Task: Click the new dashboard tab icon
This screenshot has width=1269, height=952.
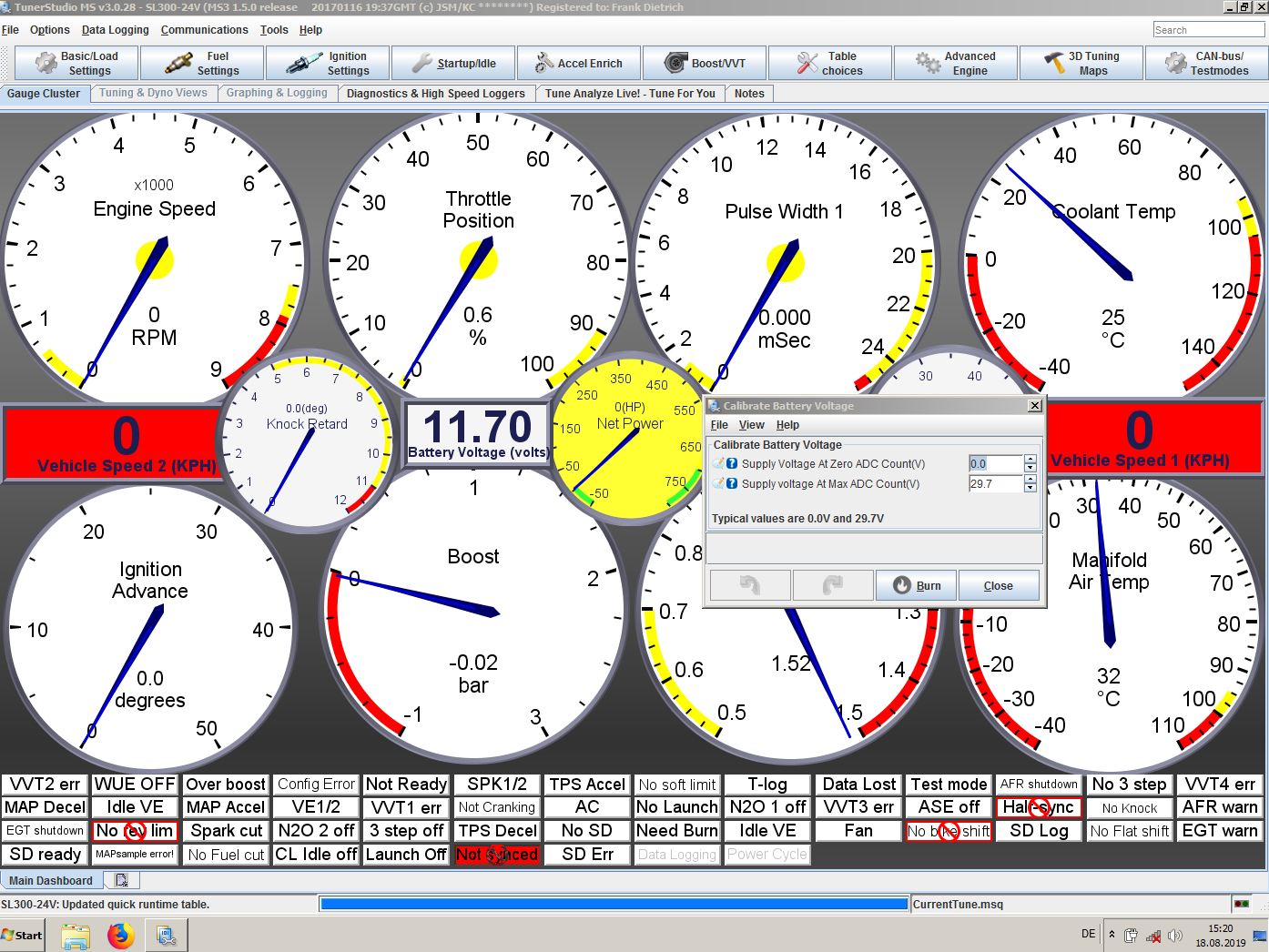Action: click(121, 880)
